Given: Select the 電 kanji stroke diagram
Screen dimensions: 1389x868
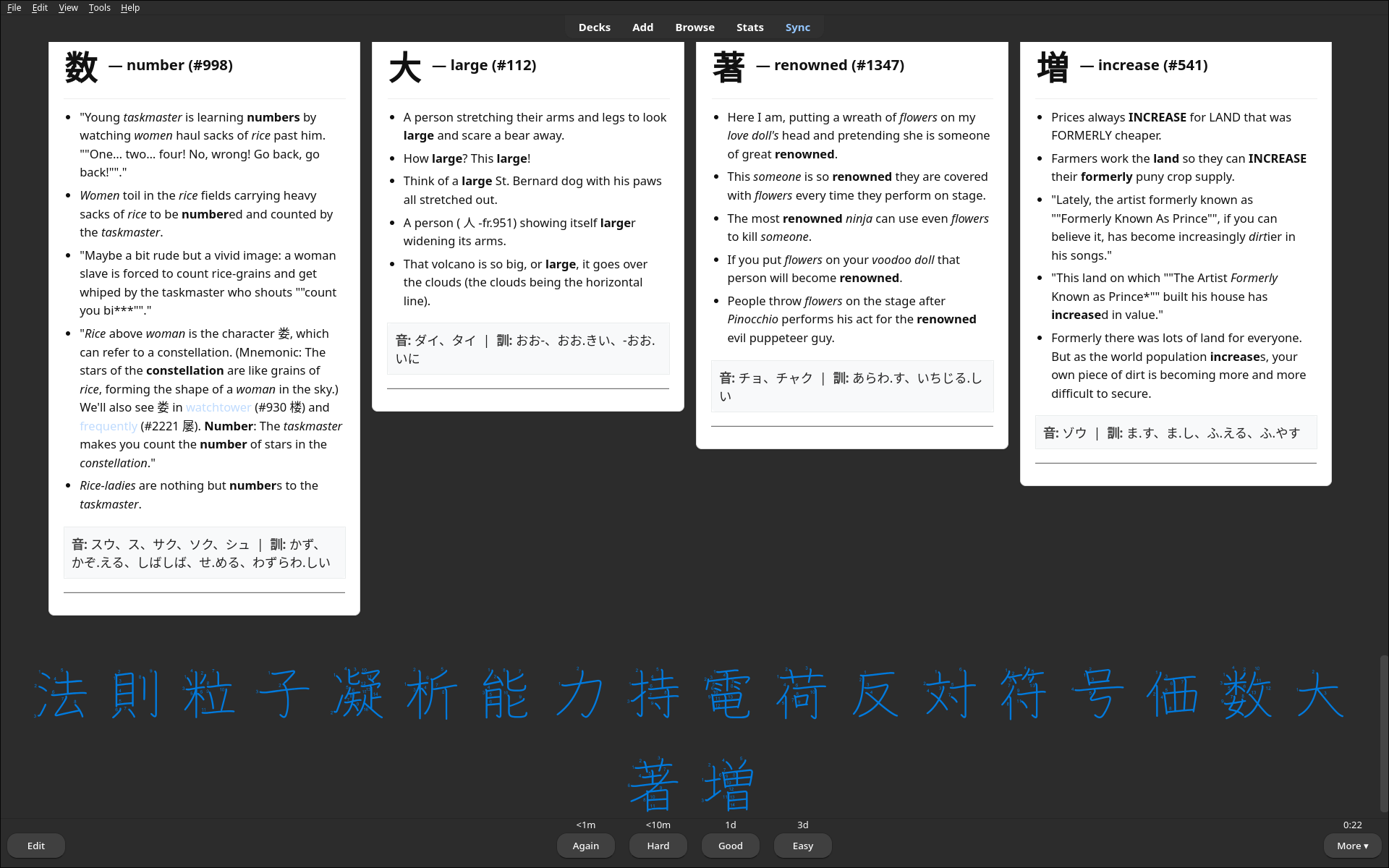Looking at the screenshot, I should pos(727,694).
